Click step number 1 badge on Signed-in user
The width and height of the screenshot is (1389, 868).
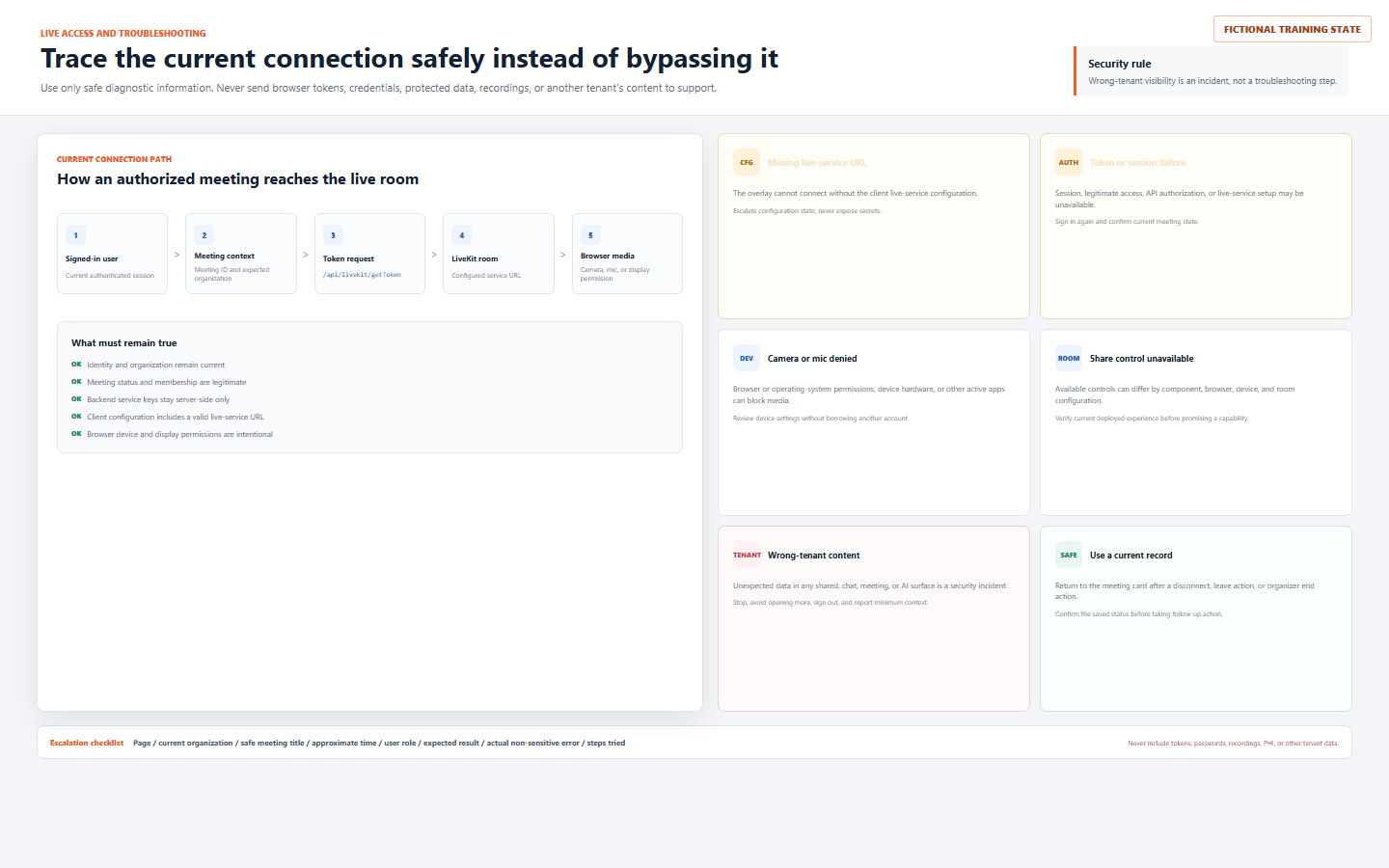click(76, 235)
